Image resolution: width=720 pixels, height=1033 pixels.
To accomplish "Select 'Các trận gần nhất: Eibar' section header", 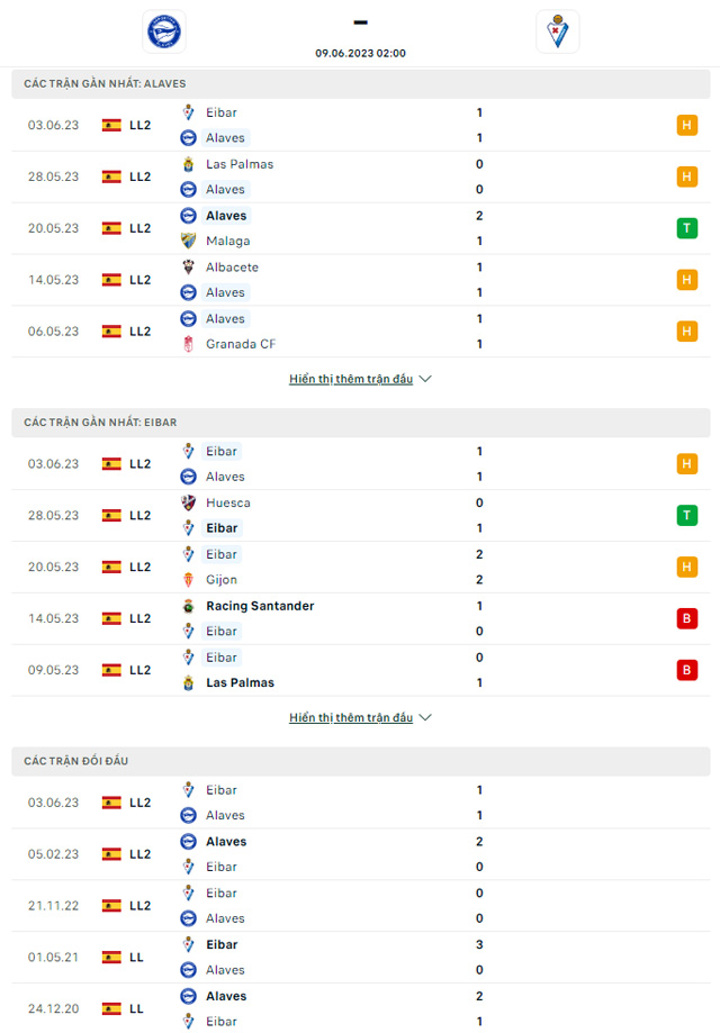I will 361,422.
